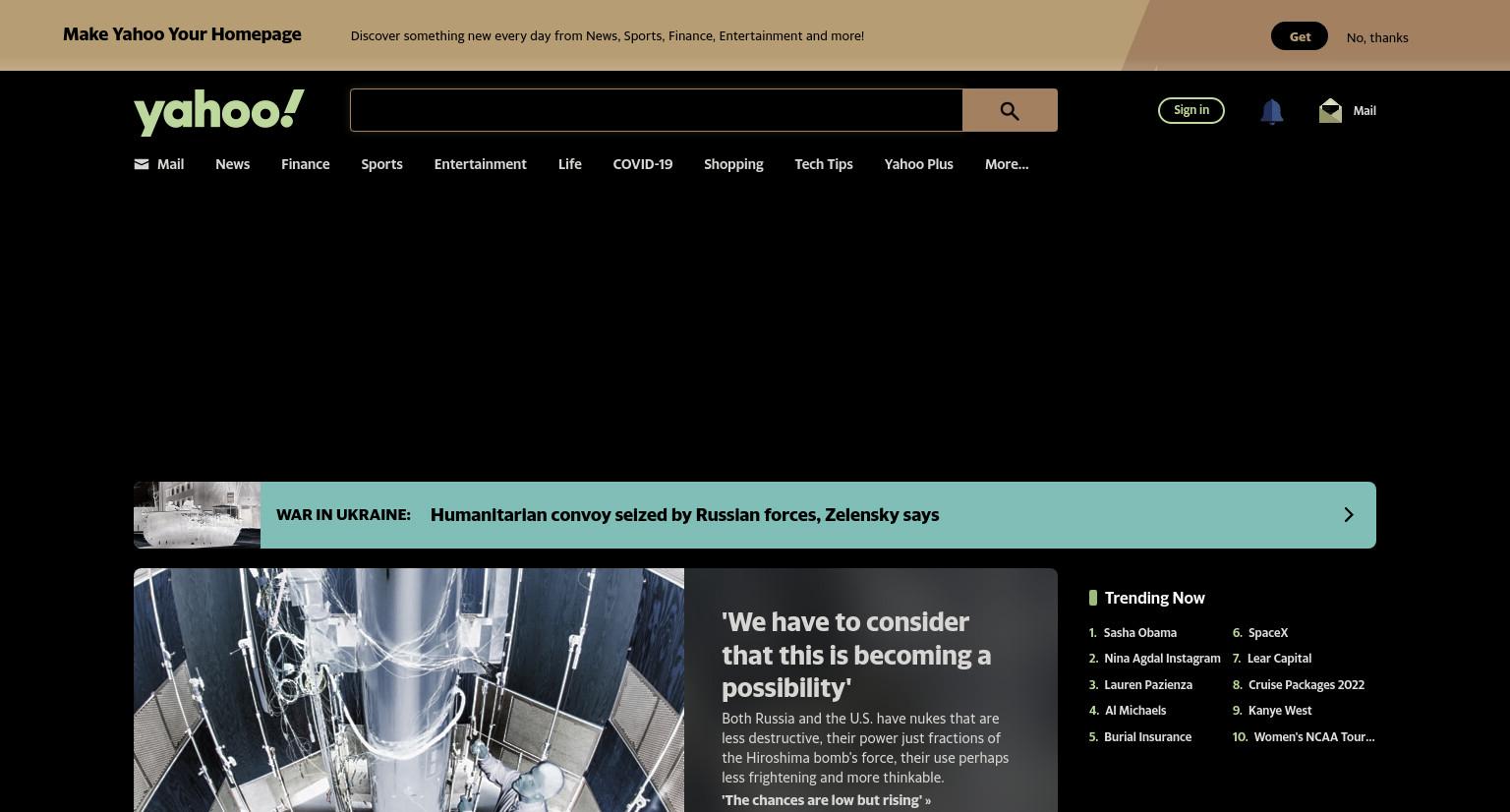
Task: Click the Sign in button
Action: coord(1191,110)
